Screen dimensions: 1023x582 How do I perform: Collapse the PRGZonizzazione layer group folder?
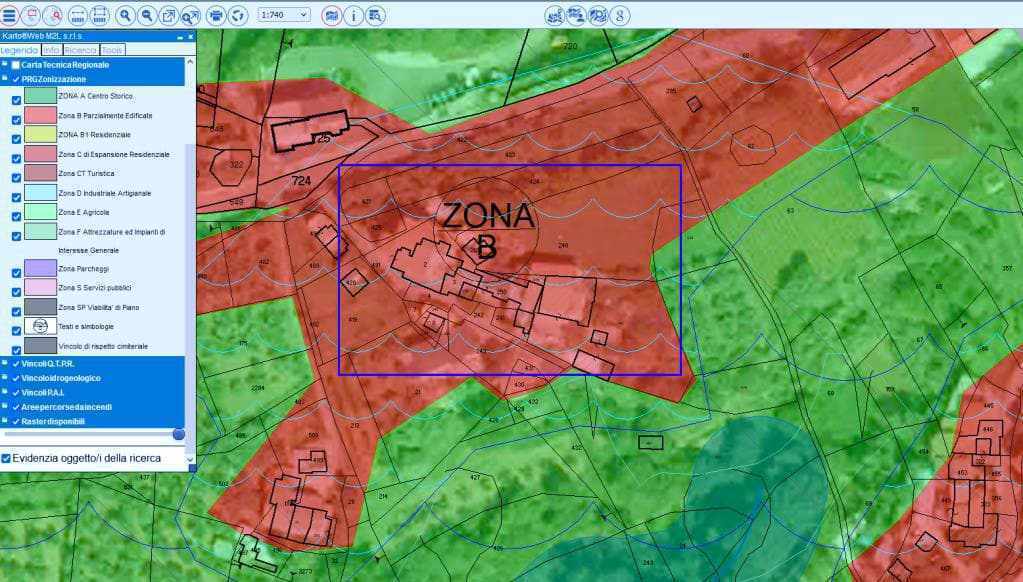(5, 79)
